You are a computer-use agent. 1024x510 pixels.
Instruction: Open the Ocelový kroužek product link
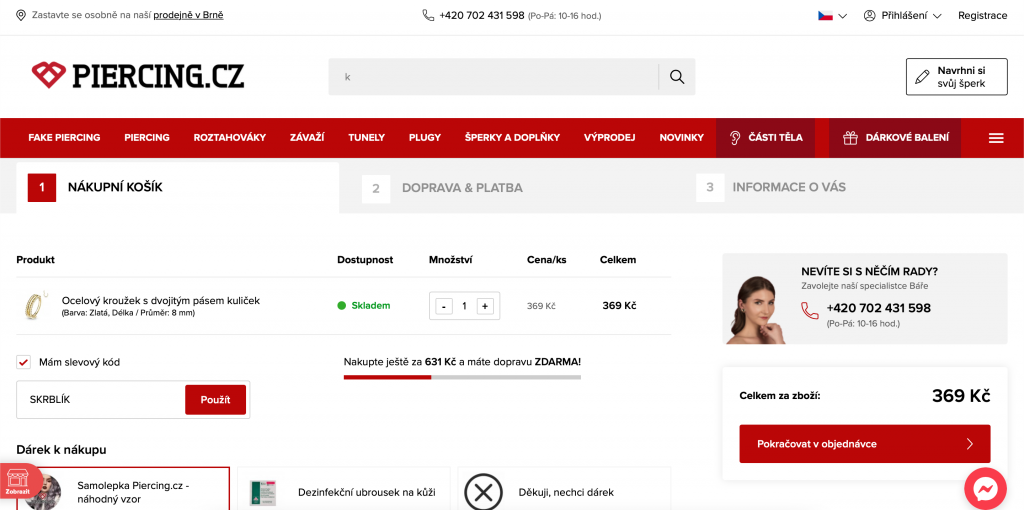point(161,300)
